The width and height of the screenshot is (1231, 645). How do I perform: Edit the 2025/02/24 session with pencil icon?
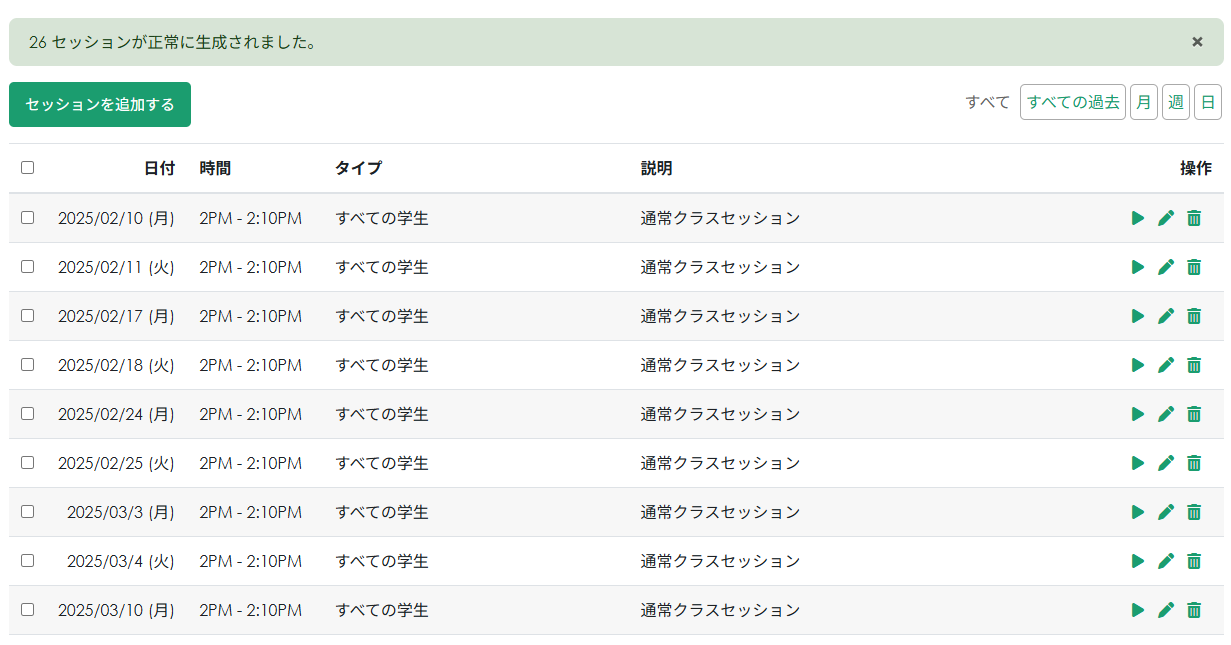[1165, 414]
